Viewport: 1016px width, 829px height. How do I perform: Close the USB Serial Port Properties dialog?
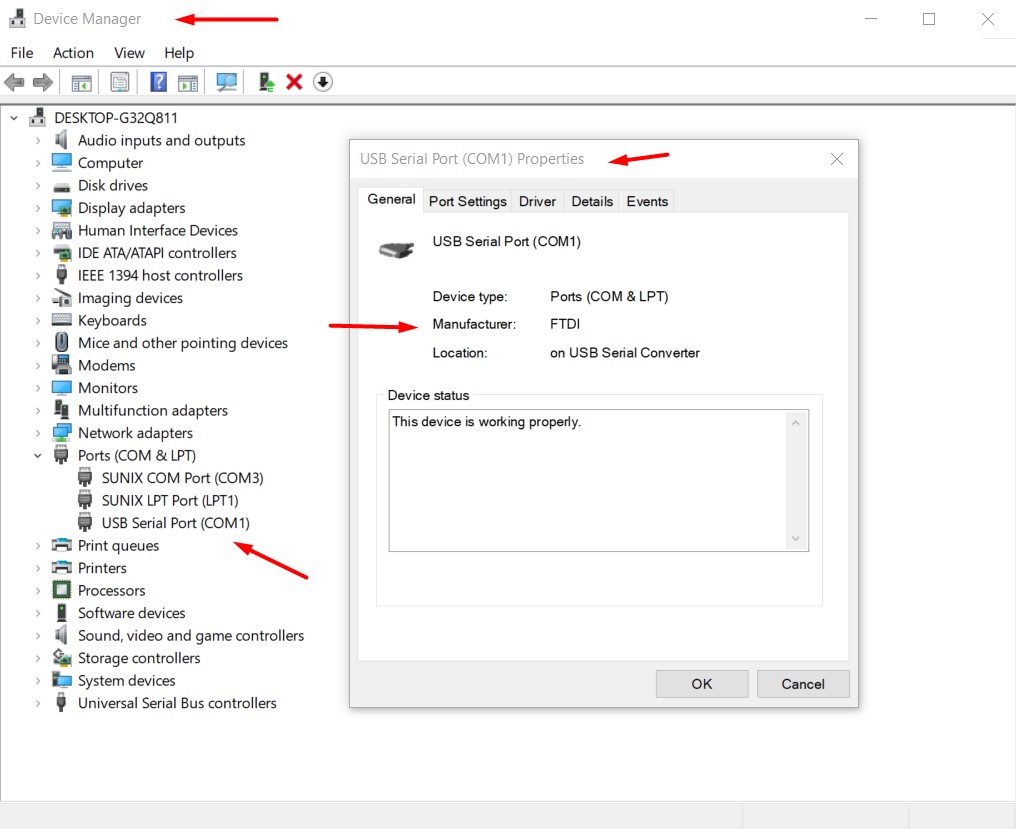tap(837, 159)
